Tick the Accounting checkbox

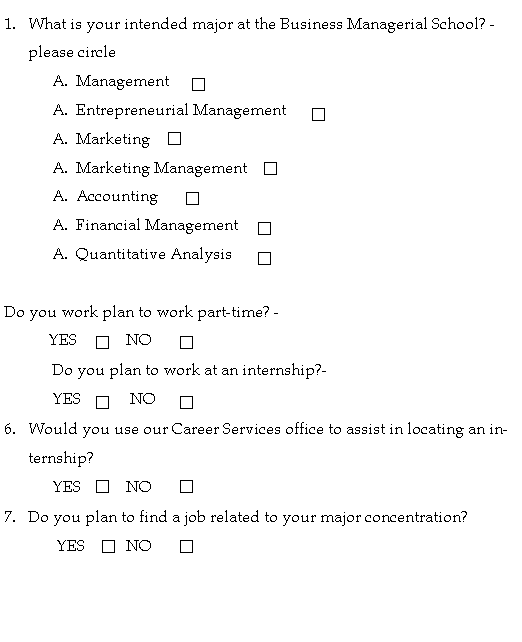[x=192, y=198]
